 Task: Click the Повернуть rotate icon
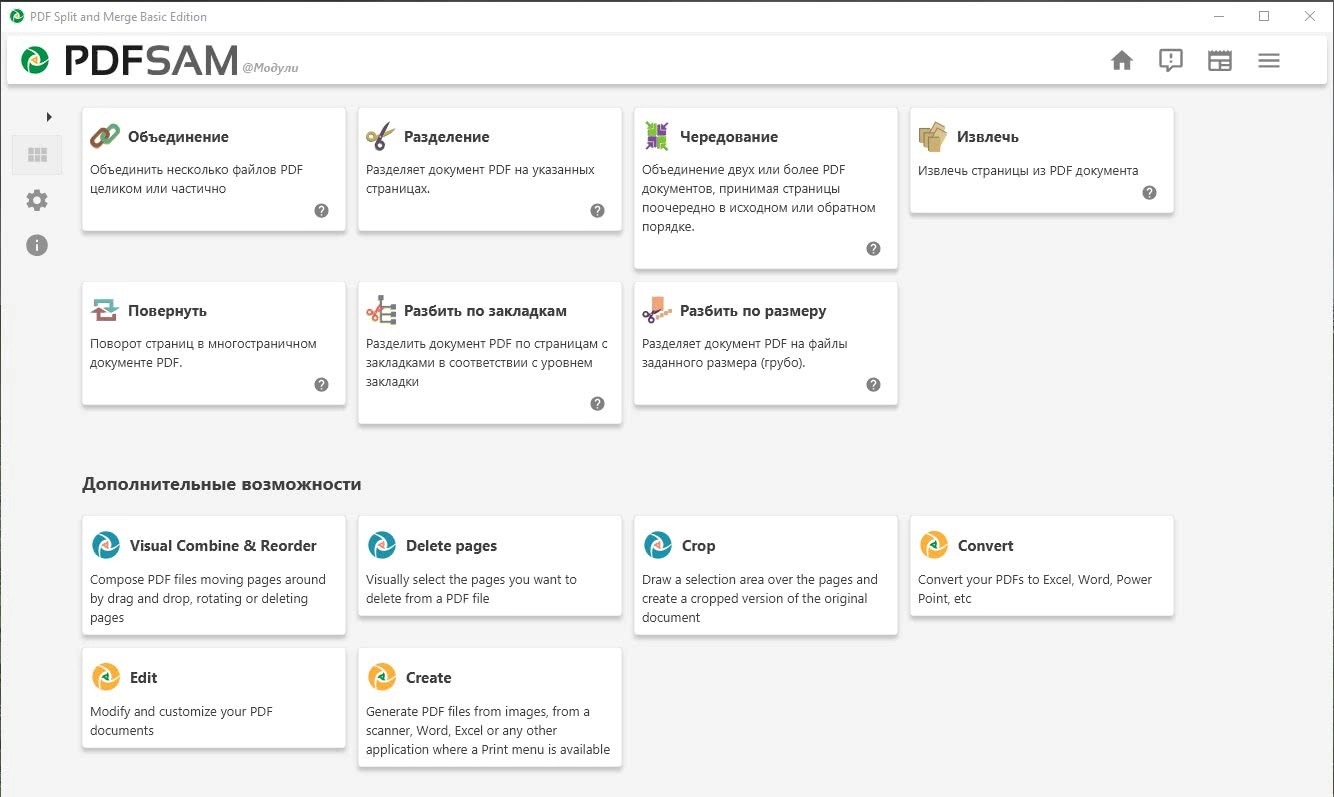pyautogui.click(x=105, y=311)
